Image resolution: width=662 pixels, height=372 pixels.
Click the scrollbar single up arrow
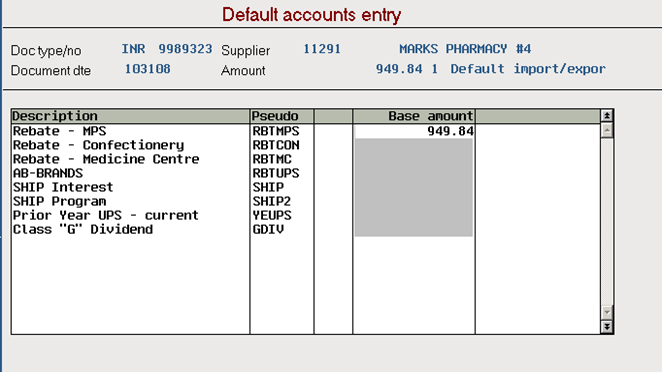607,130
